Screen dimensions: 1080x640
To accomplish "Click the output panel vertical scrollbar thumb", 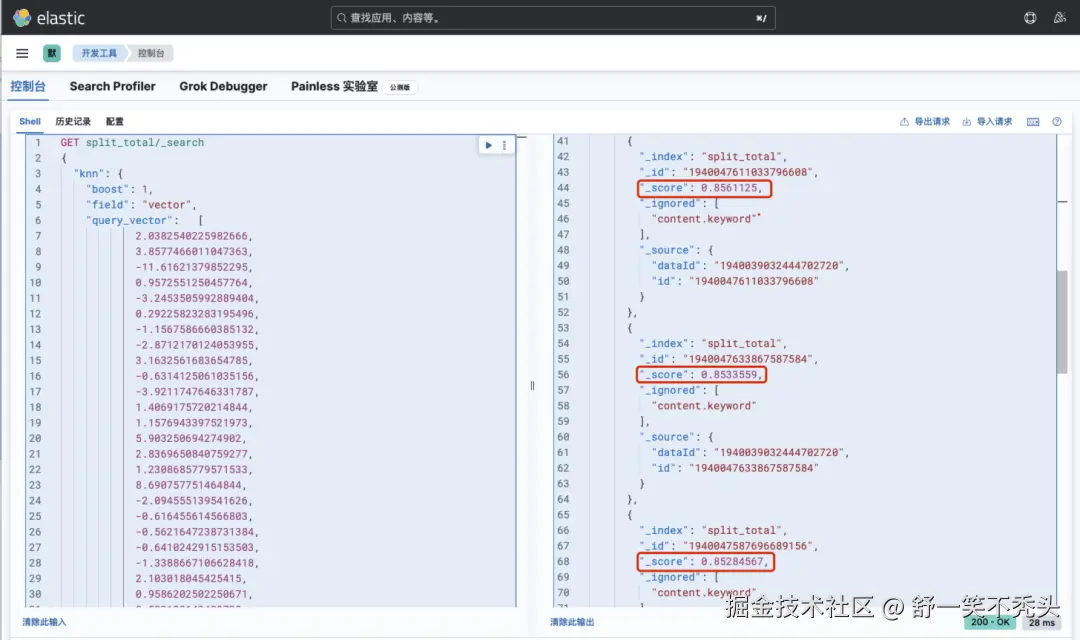I will [1061, 322].
